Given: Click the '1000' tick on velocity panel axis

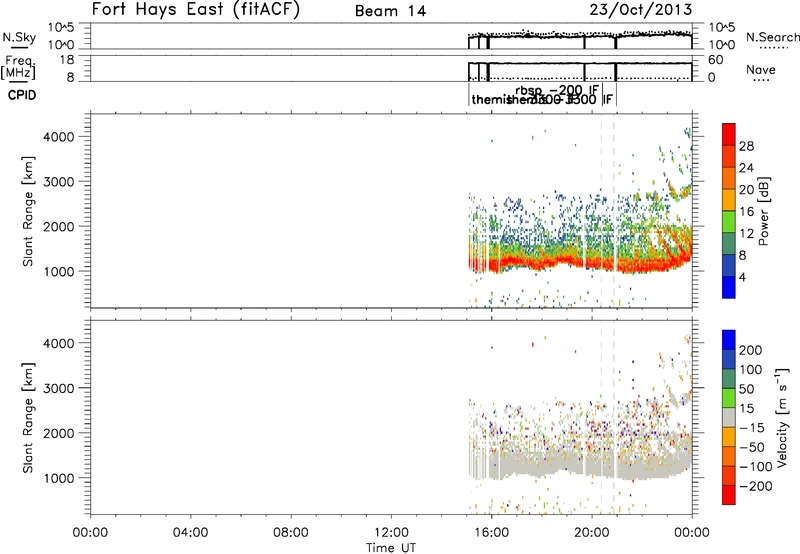Looking at the screenshot, I should pos(58,478).
